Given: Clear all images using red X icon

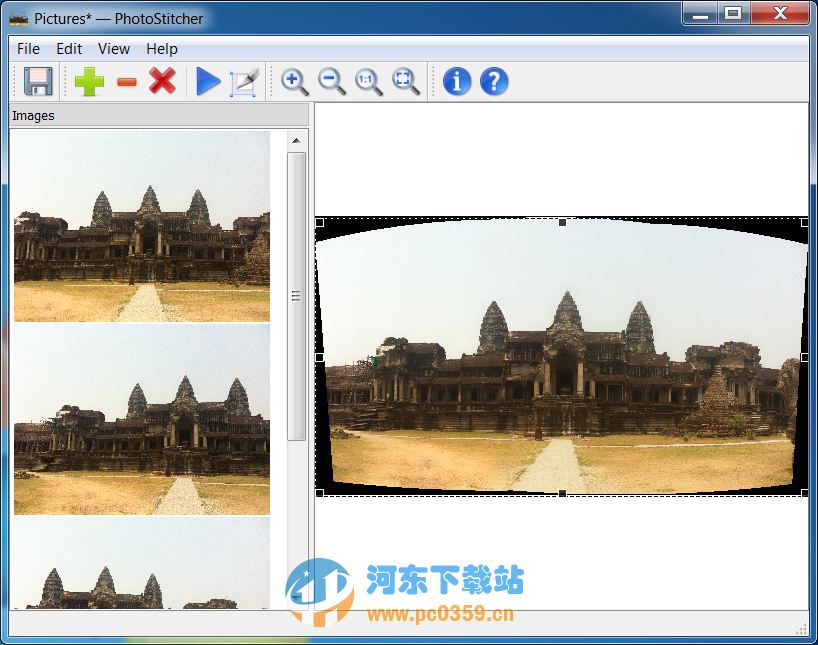Looking at the screenshot, I should [x=163, y=83].
